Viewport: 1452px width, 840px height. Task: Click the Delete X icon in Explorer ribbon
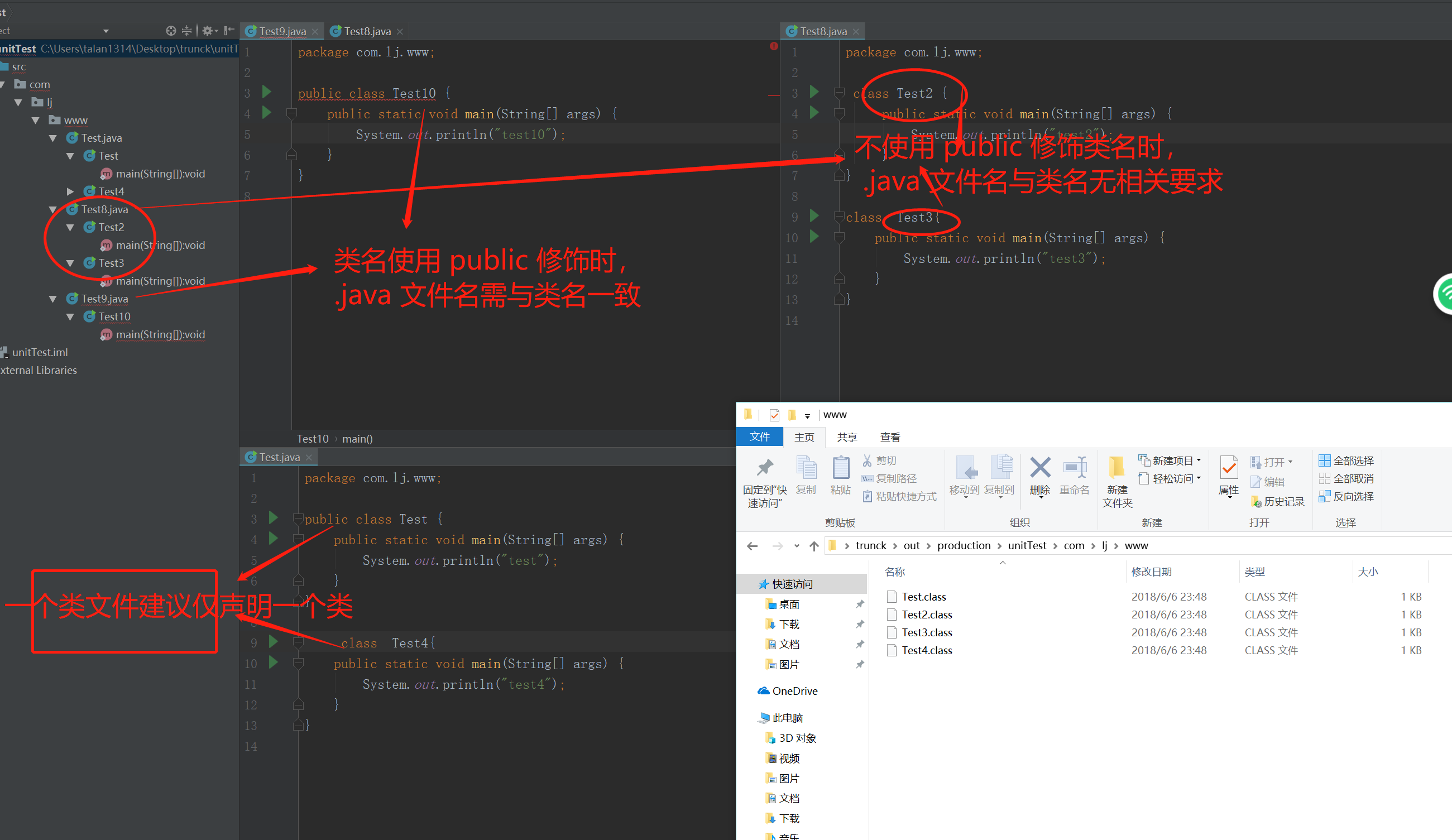1040,467
